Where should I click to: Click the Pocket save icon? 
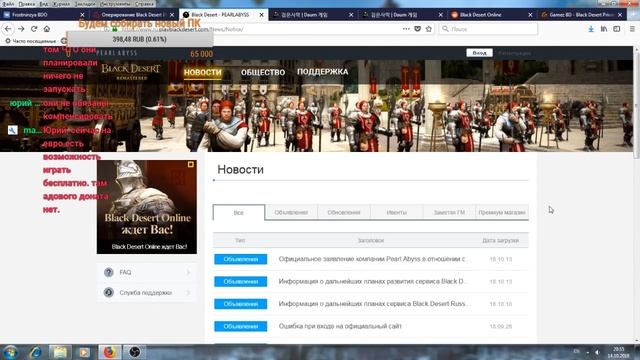pos(418,29)
